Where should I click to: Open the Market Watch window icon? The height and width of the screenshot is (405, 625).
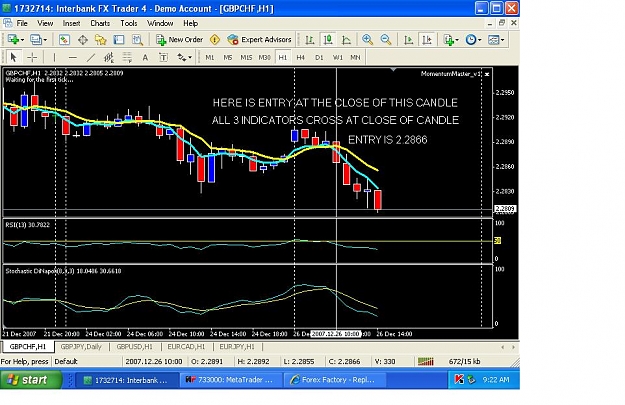coord(64,39)
